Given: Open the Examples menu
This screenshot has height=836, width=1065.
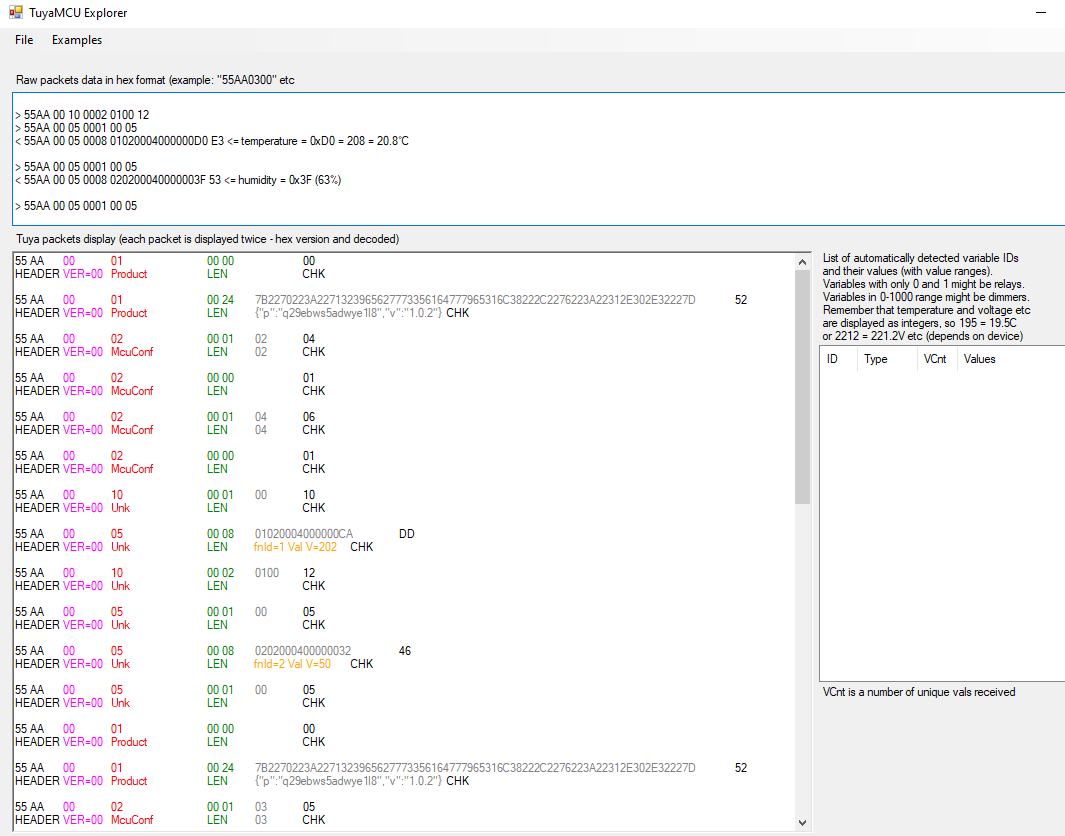Looking at the screenshot, I should pyautogui.click(x=77, y=40).
